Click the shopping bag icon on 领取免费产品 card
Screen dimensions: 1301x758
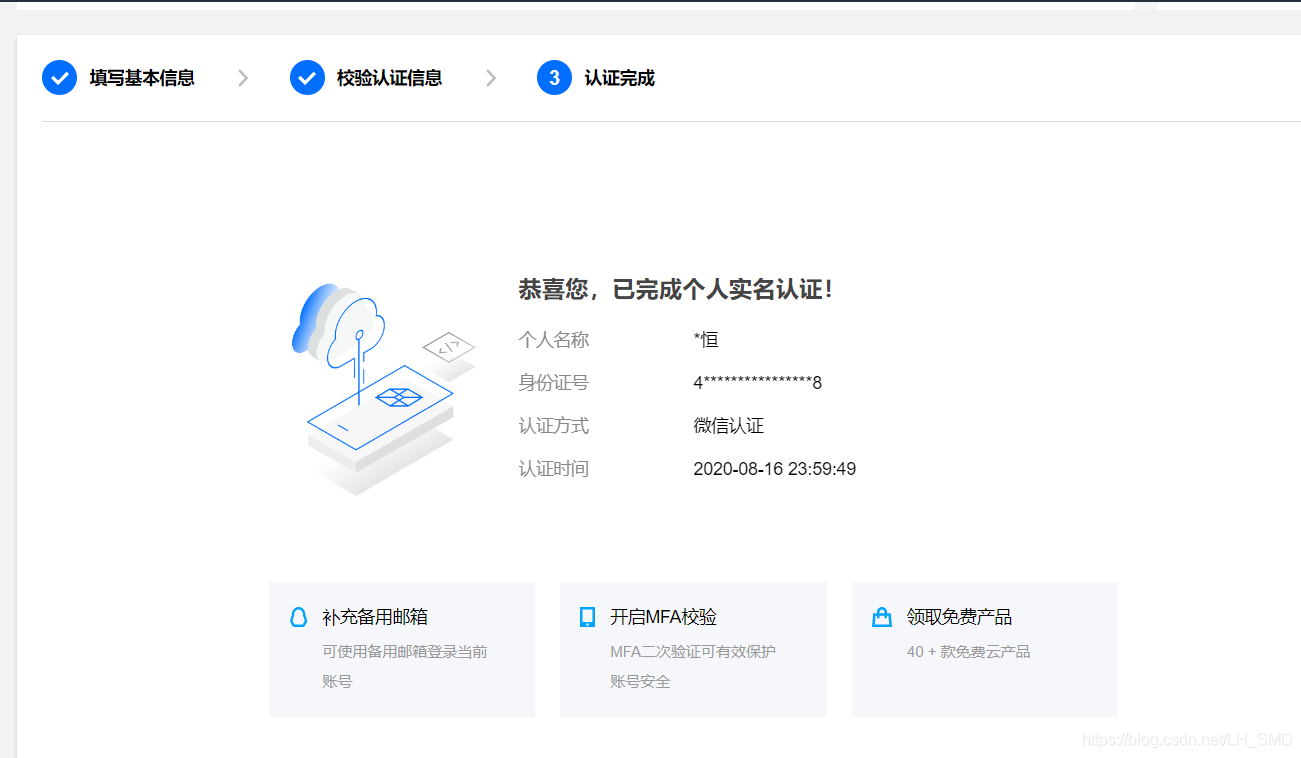(881, 616)
